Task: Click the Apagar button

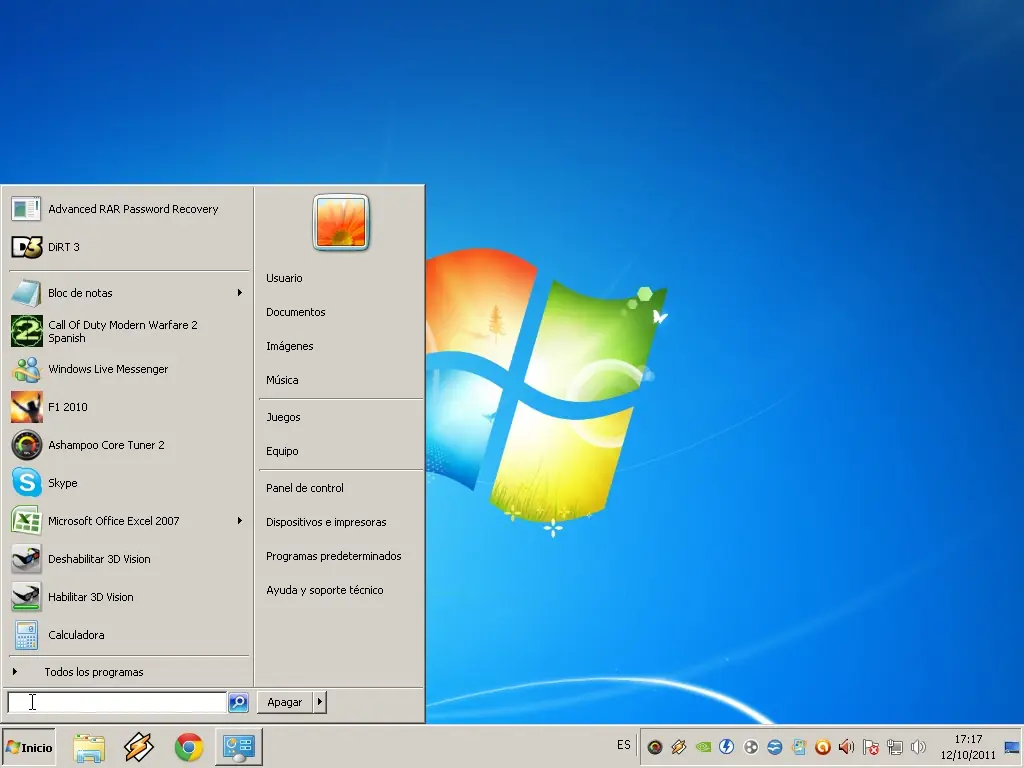Action: click(285, 702)
